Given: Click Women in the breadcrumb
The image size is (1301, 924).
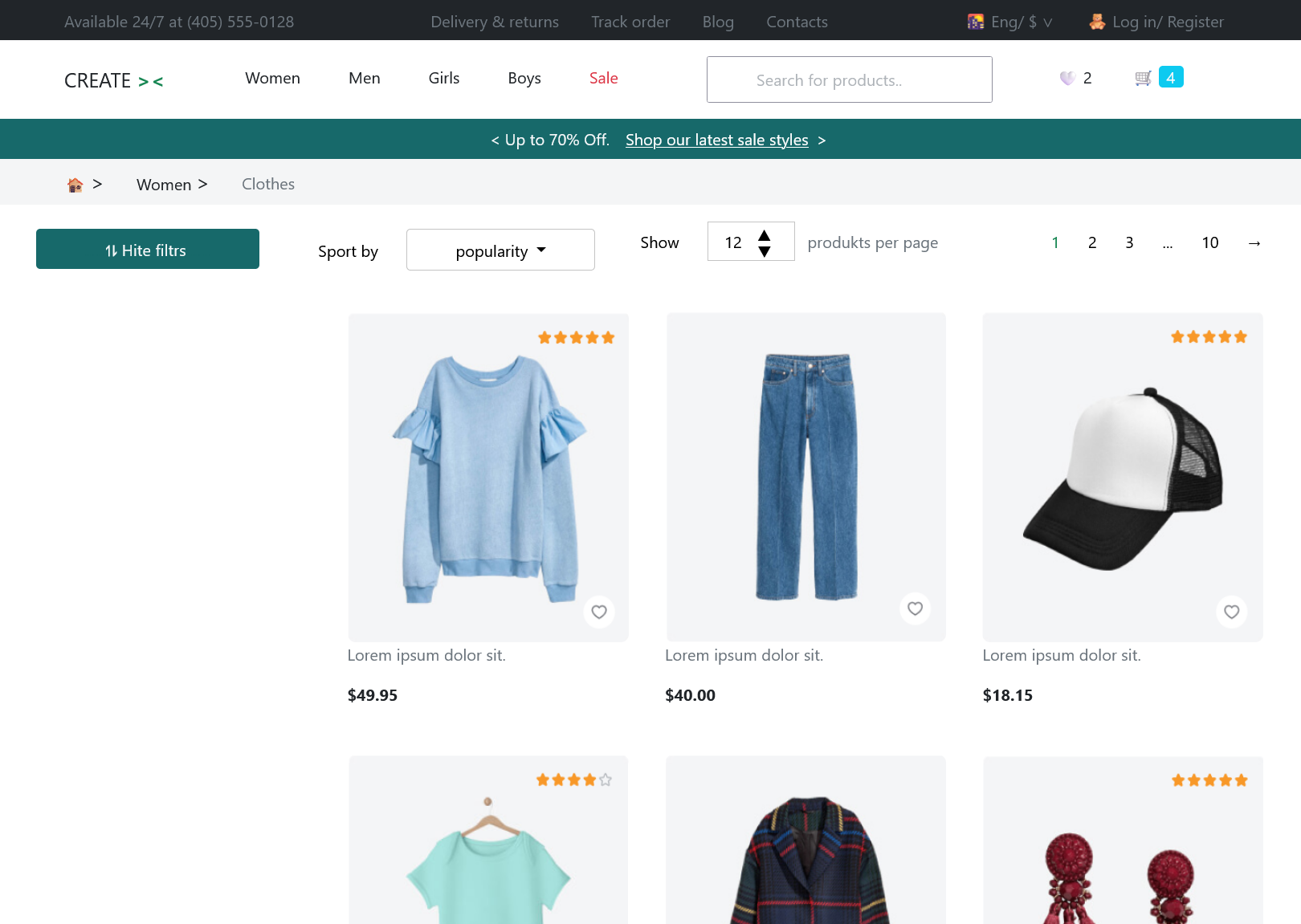Looking at the screenshot, I should 164,185.
